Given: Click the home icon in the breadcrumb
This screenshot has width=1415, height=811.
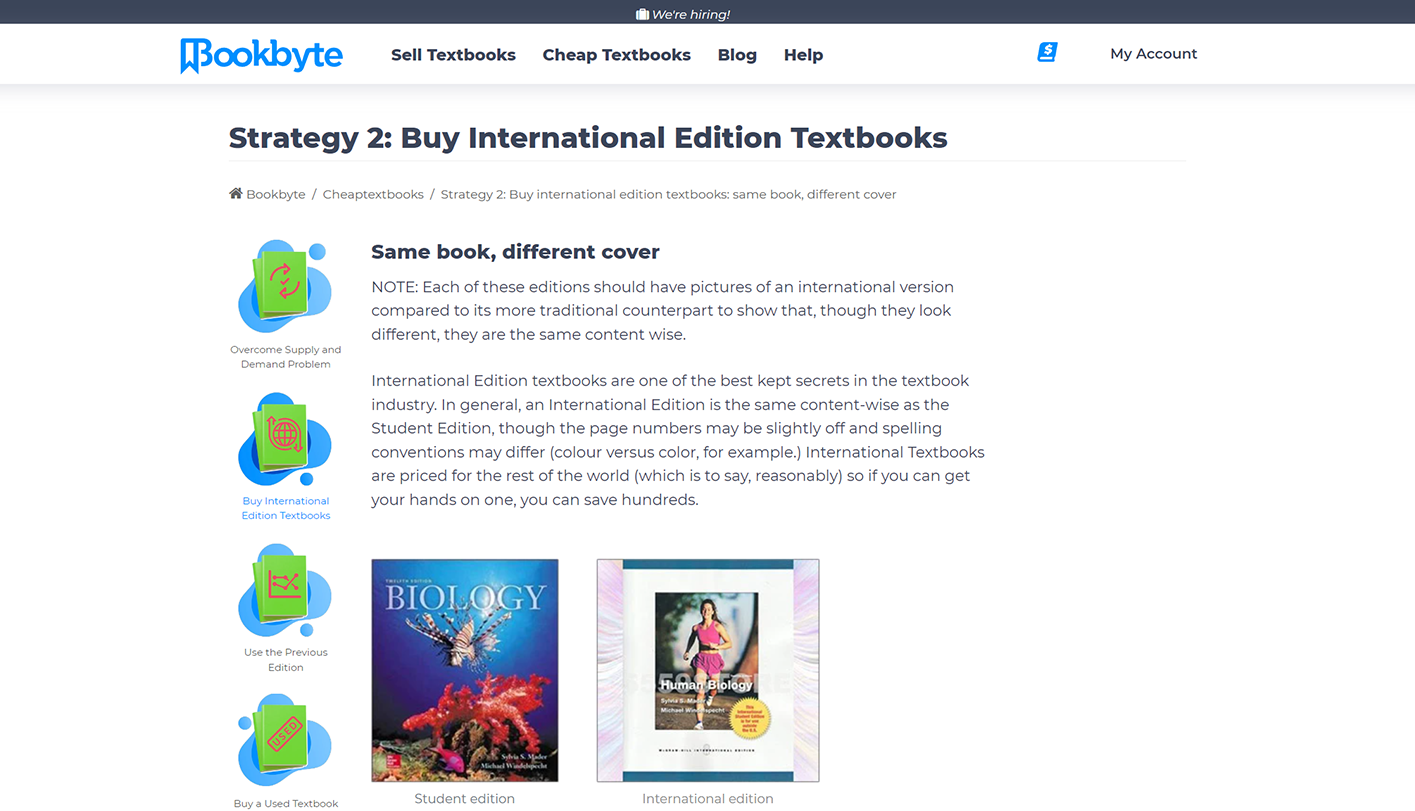Looking at the screenshot, I should [236, 193].
